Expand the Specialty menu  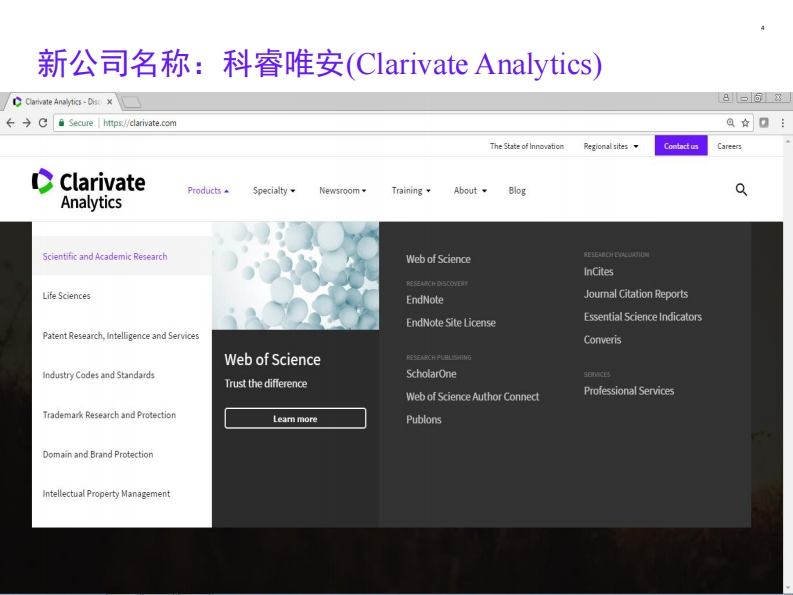274,191
